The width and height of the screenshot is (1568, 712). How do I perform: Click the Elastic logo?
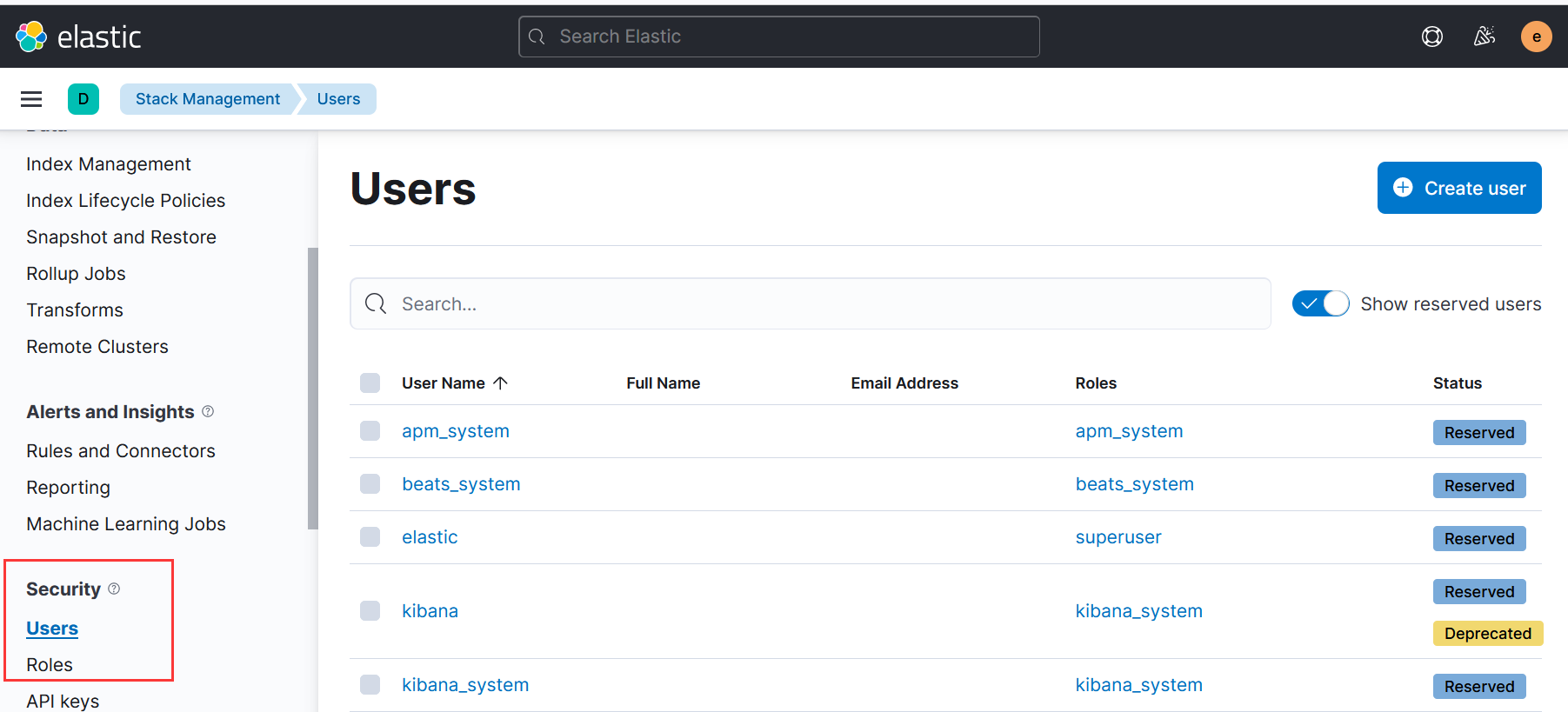(78, 37)
